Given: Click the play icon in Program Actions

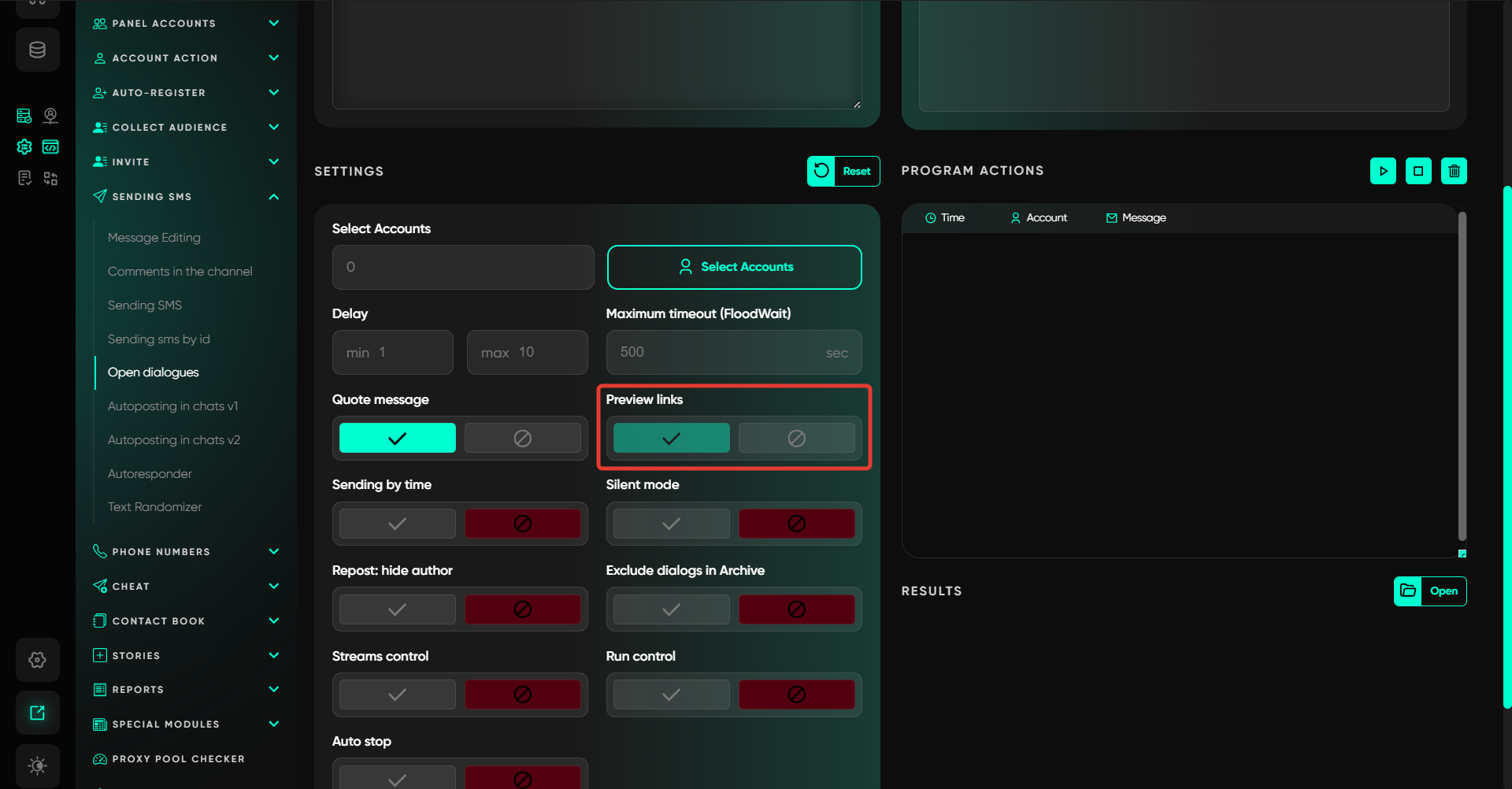Looking at the screenshot, I should tap(1383, 171).
